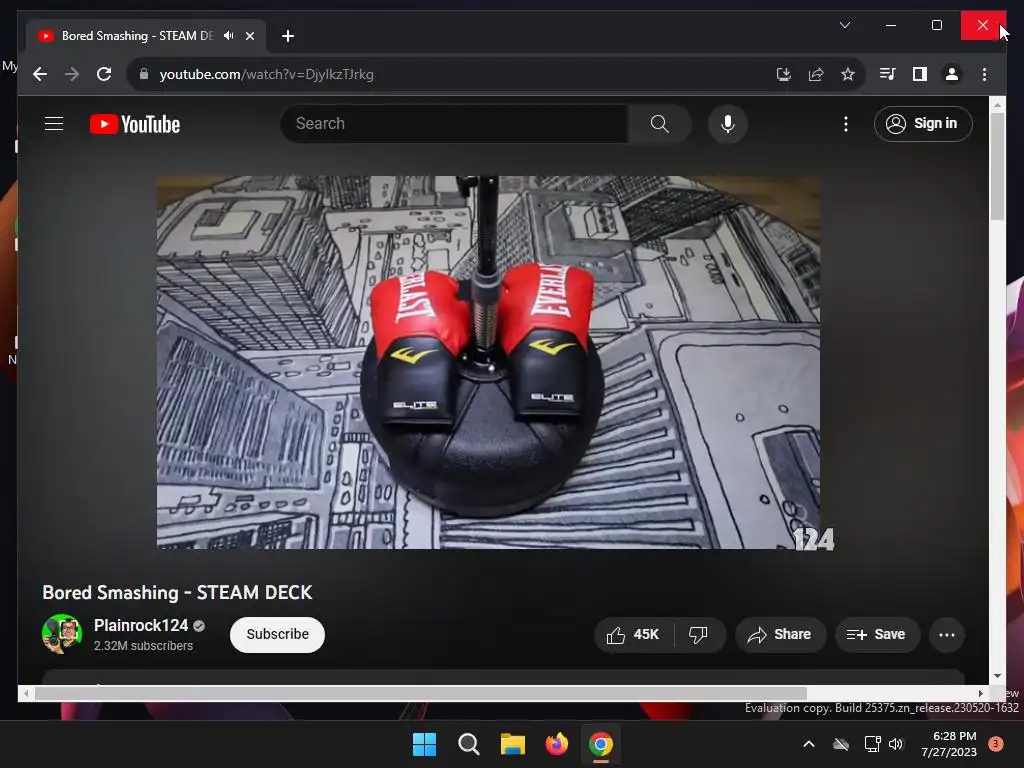Like the video with 45K likes
The height and width of the screenshot is (768, 1024).
tap(633, 635)
